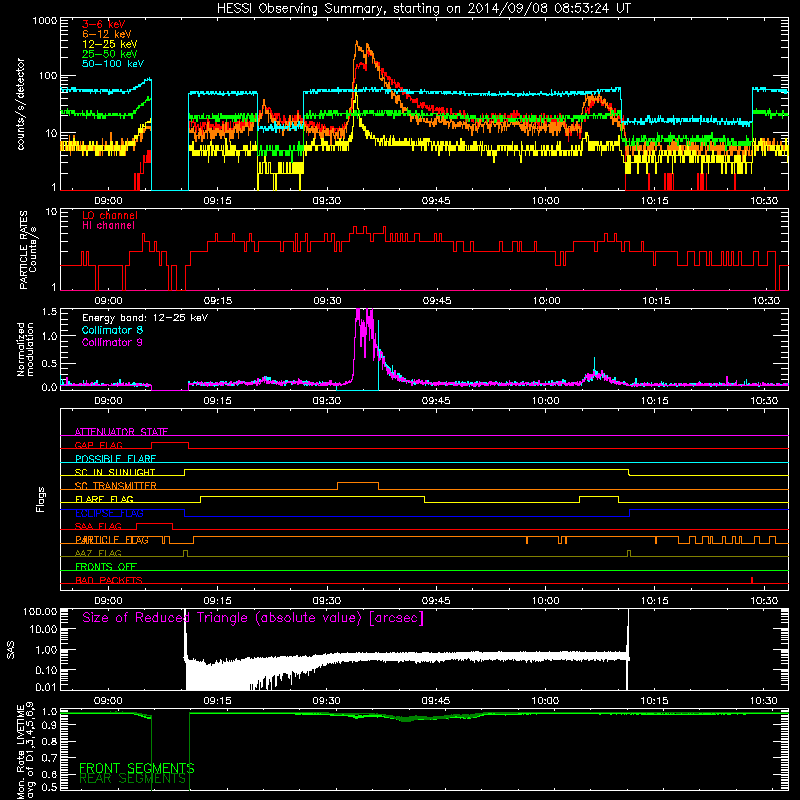Screen dimensions: 800x800
Task: Click the SAA FLAG label
Action: [x=98, y=526]
